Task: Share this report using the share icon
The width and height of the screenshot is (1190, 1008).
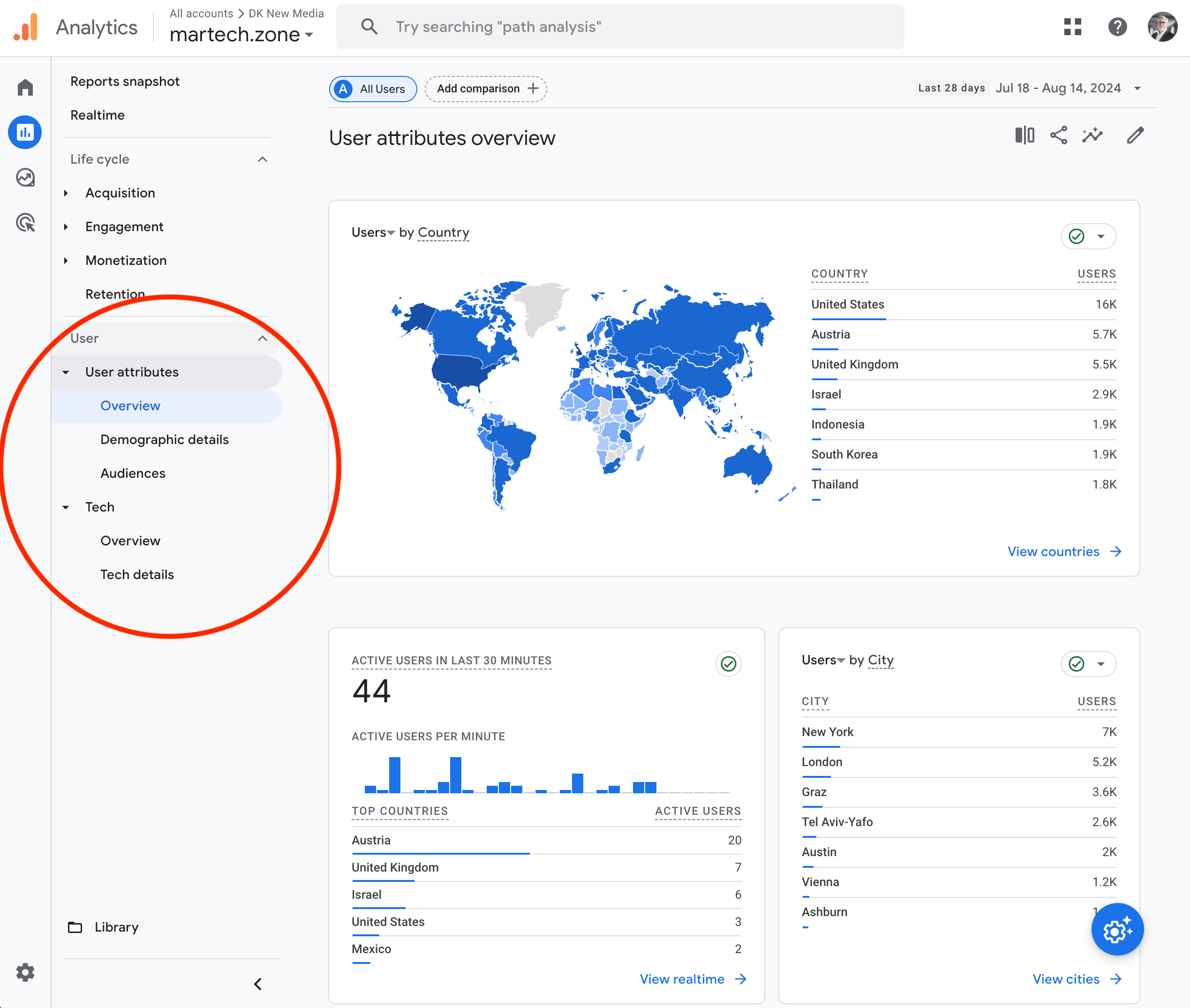Action: [1058, 135]
